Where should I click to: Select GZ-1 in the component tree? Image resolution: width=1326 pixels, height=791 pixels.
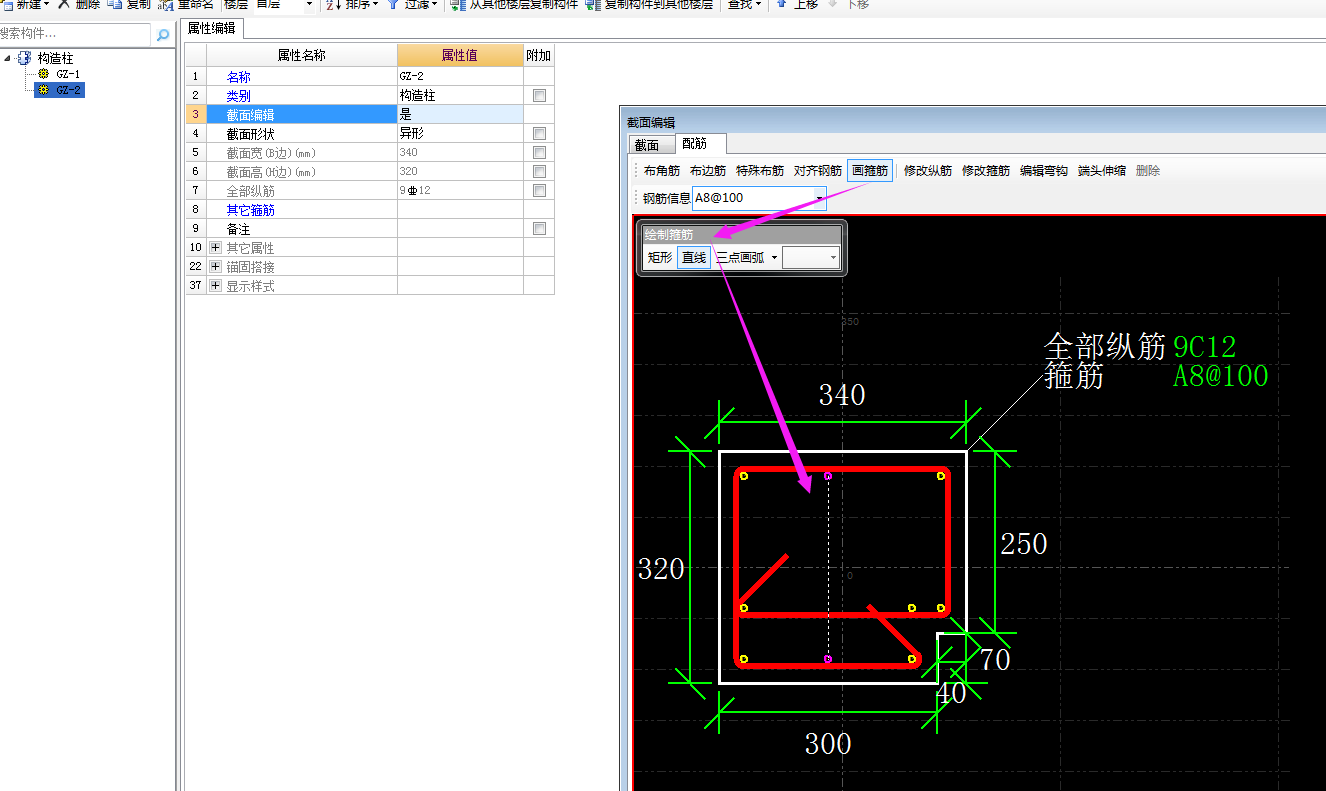tap(68, 74)
